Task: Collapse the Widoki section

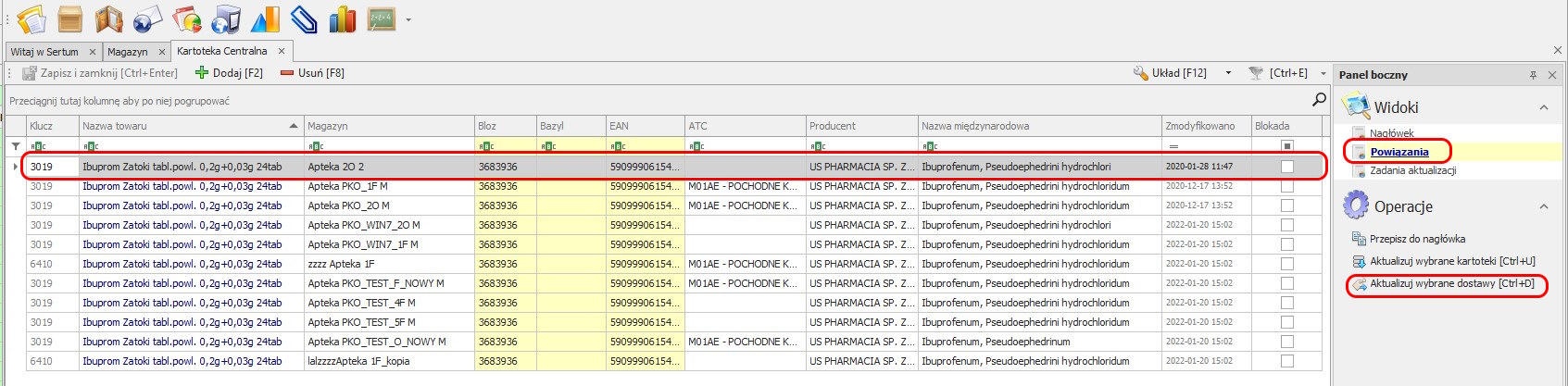Action: tap(1543, 107)
